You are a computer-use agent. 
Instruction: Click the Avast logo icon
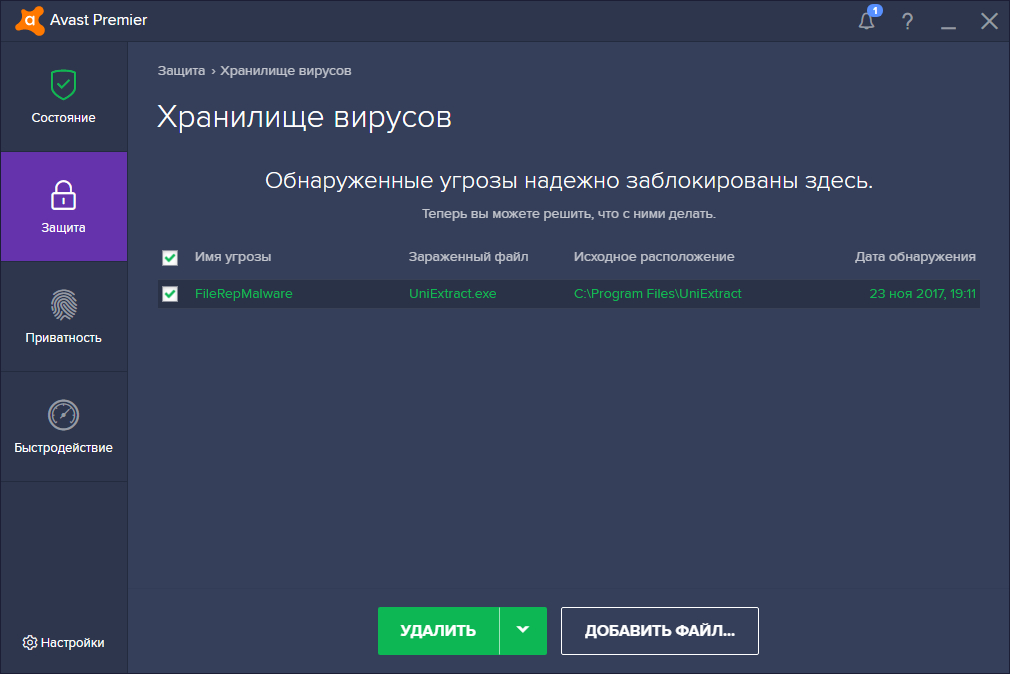click(30, 20)
